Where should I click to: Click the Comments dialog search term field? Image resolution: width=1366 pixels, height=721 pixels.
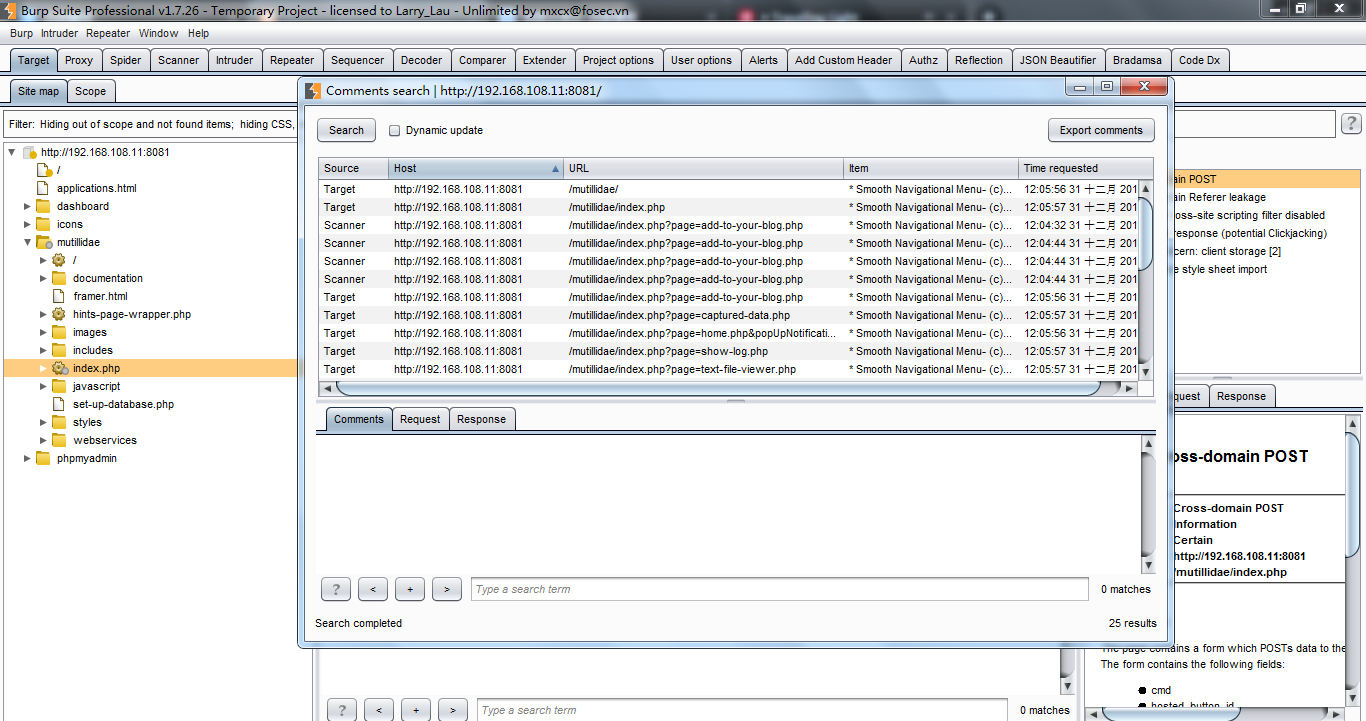click(780, 589)
